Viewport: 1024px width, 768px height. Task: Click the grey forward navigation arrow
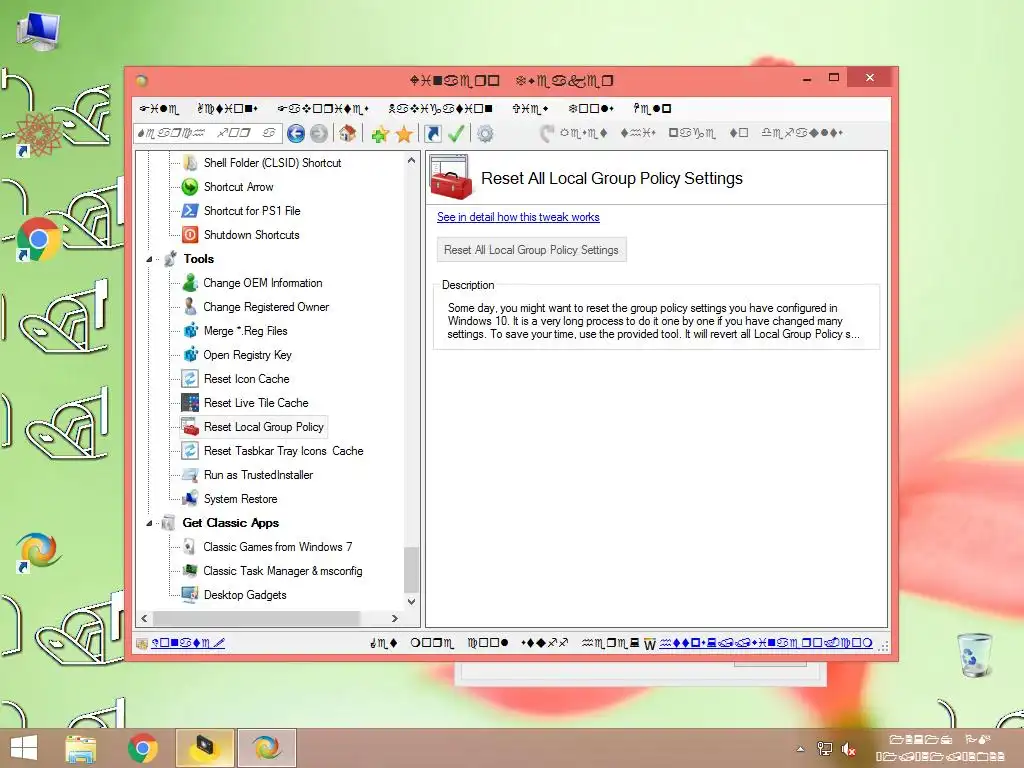(x=319, y=134)
